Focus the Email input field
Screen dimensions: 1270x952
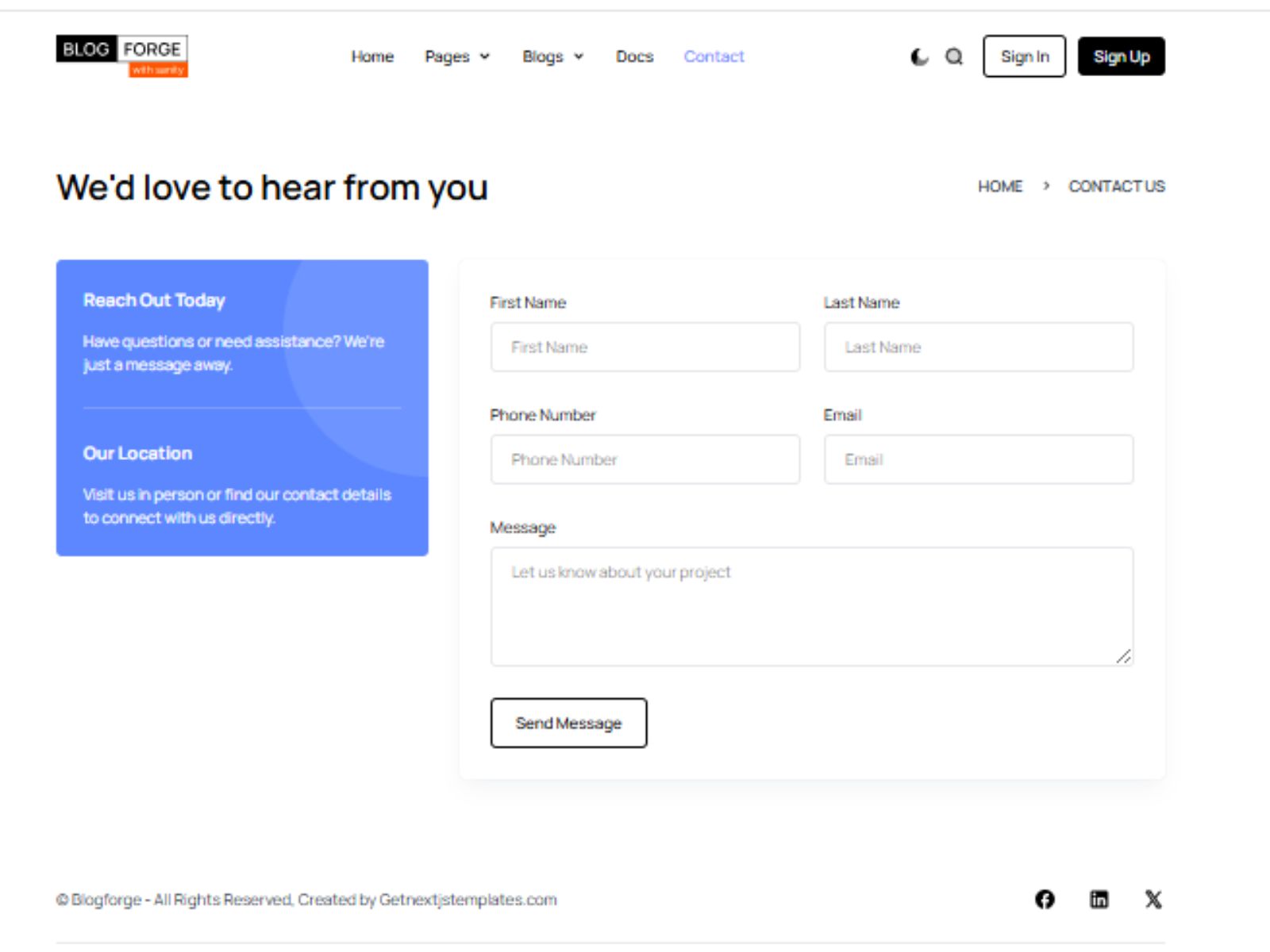click(978, 459)
